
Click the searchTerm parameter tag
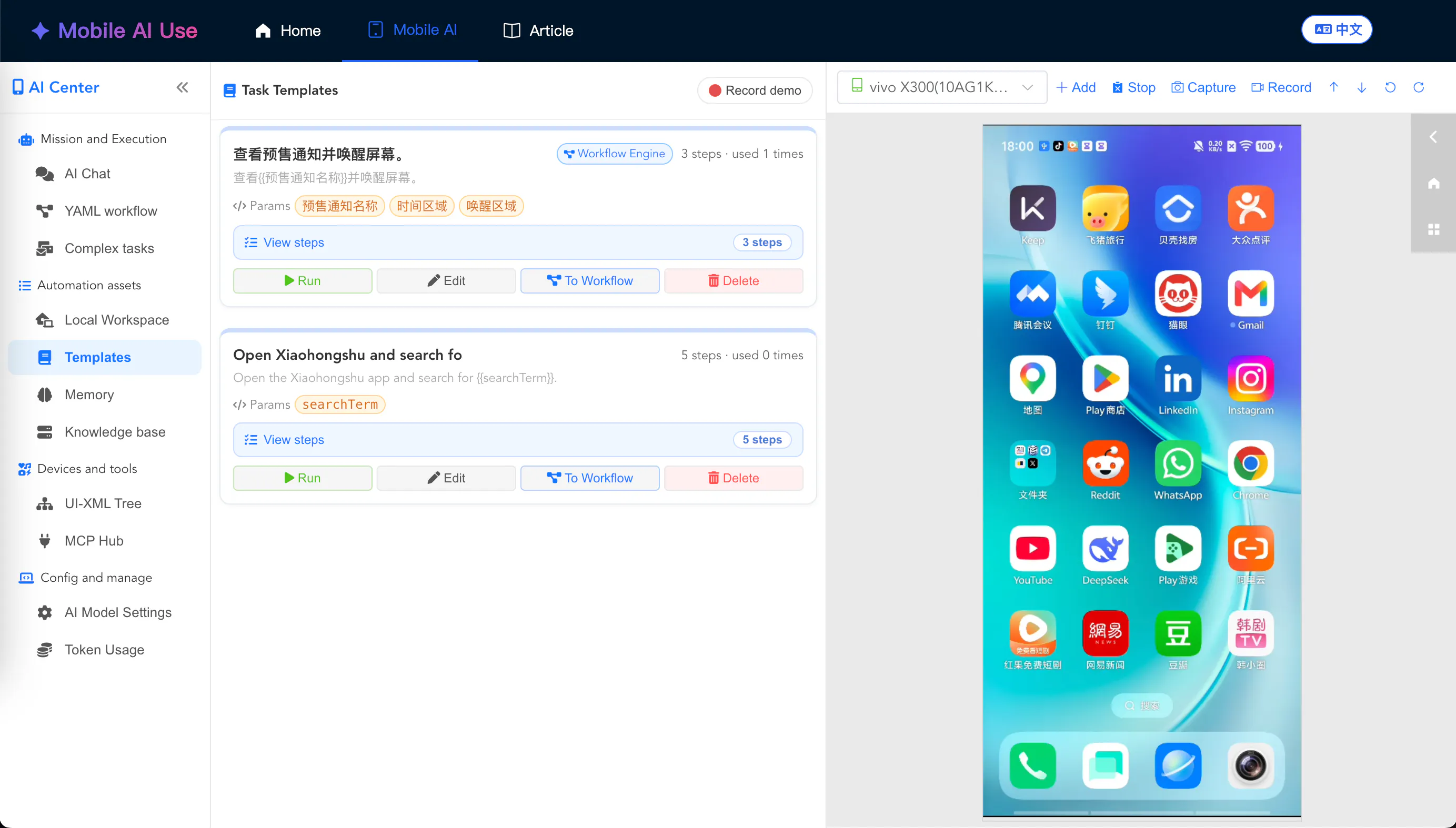click(x=340, y=405)
